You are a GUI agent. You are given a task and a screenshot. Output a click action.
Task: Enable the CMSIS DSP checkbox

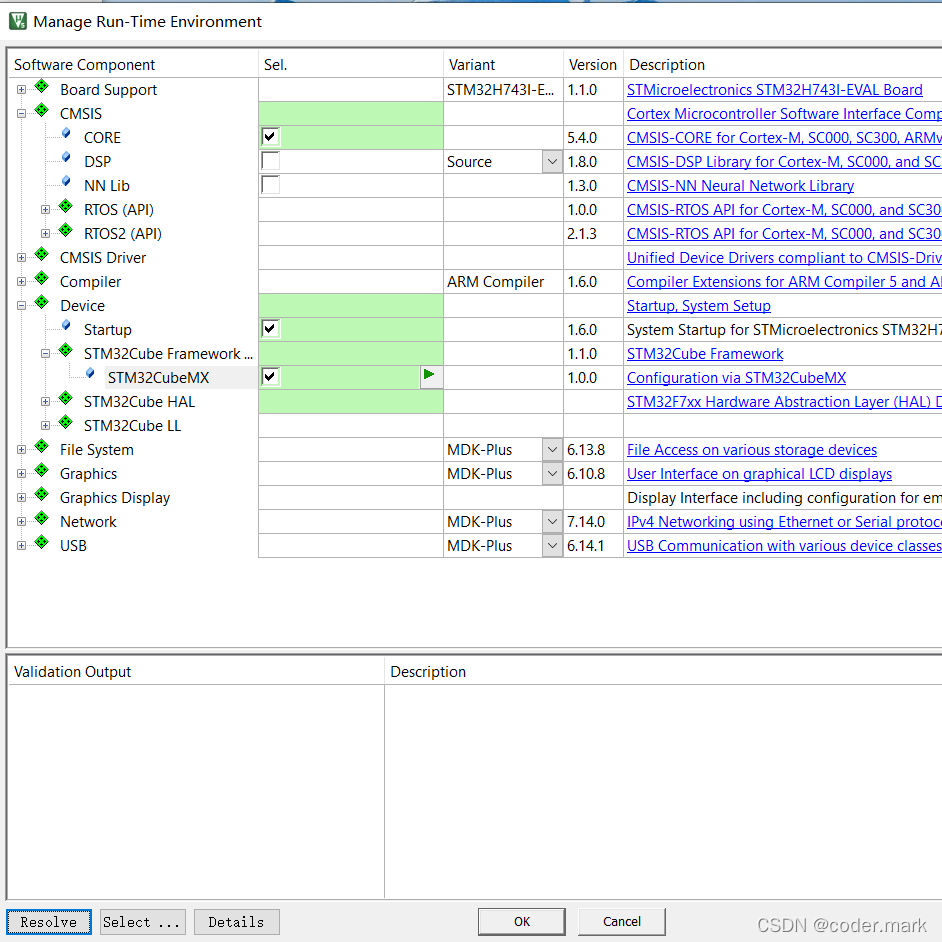pos(270,161)
